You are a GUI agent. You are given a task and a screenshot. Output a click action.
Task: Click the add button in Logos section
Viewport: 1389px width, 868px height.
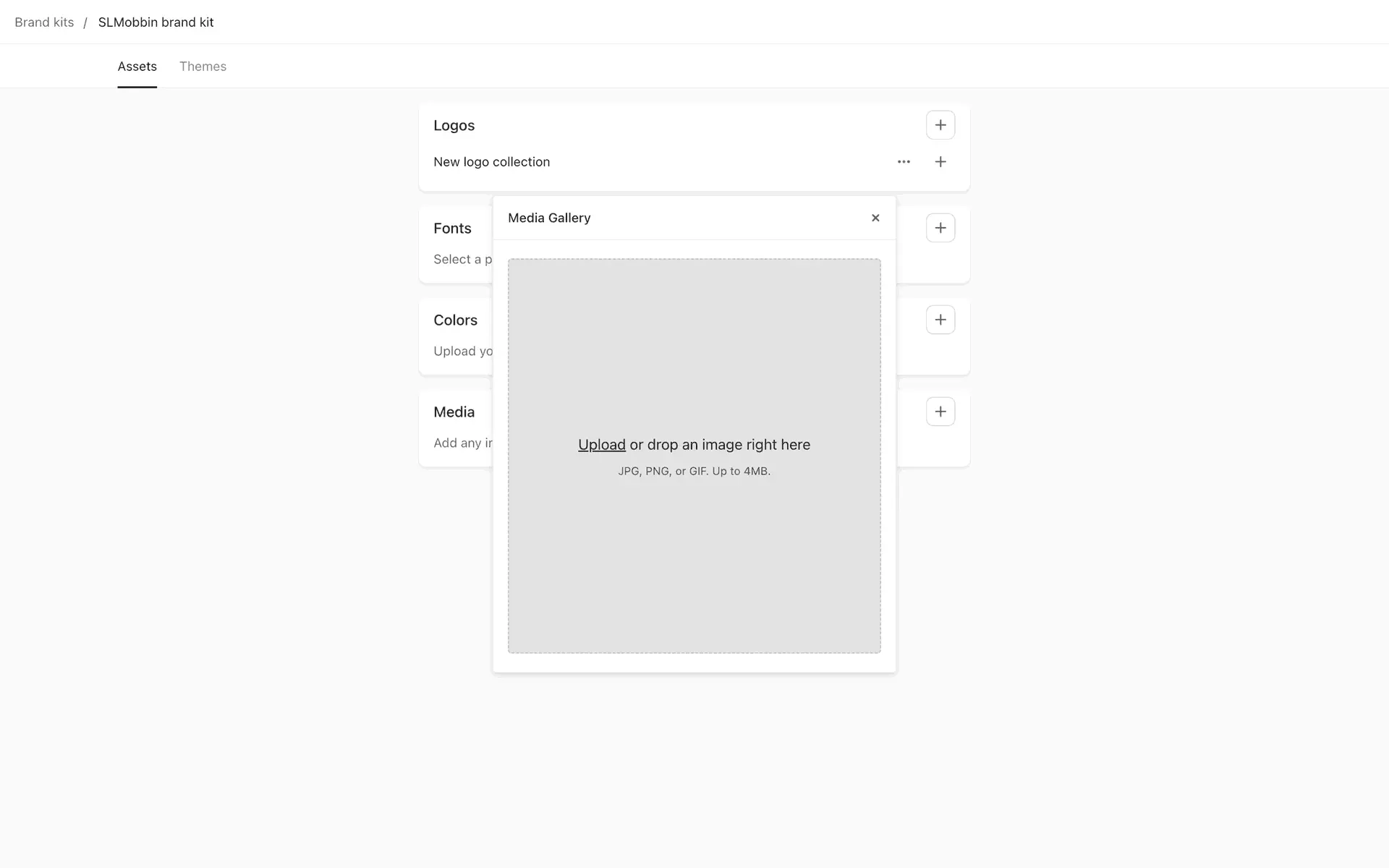[940, 125]
